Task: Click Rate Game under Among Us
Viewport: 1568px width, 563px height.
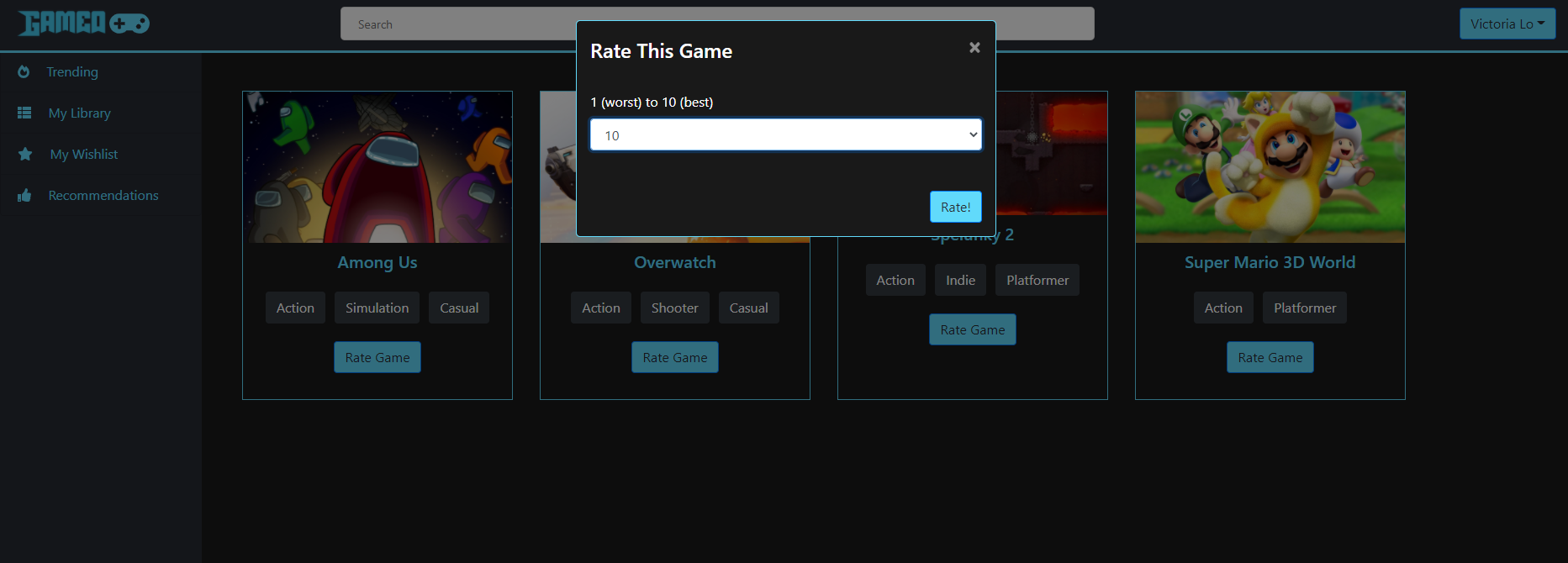Action: click(377, 357)
